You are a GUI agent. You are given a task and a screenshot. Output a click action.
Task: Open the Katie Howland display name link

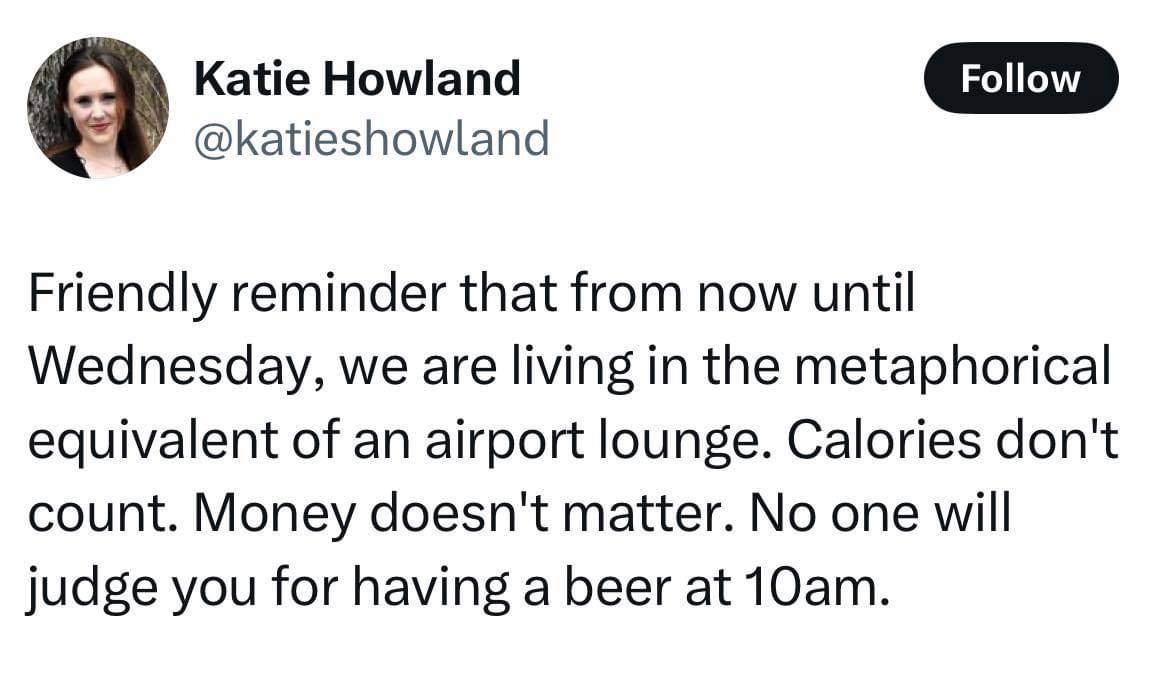(357, 78)
